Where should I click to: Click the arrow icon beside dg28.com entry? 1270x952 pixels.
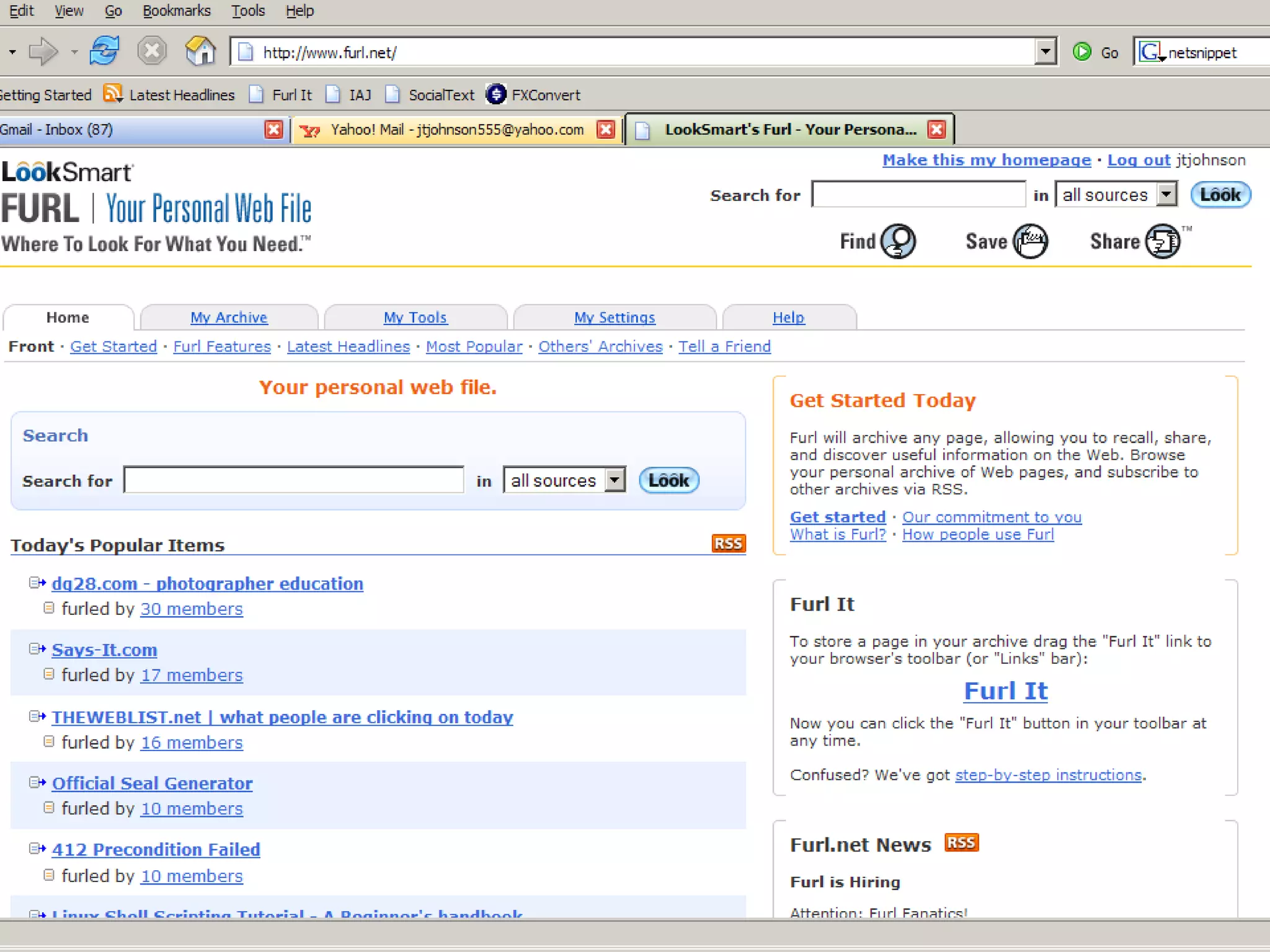pos(38,583)
